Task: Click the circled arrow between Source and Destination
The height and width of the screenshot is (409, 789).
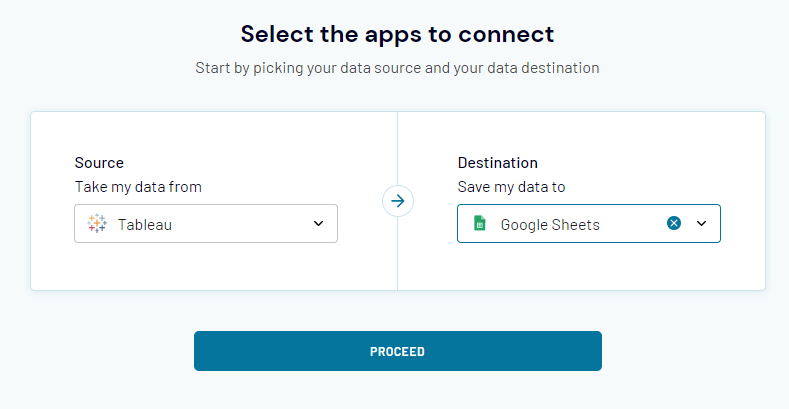Action: (398, 201)
